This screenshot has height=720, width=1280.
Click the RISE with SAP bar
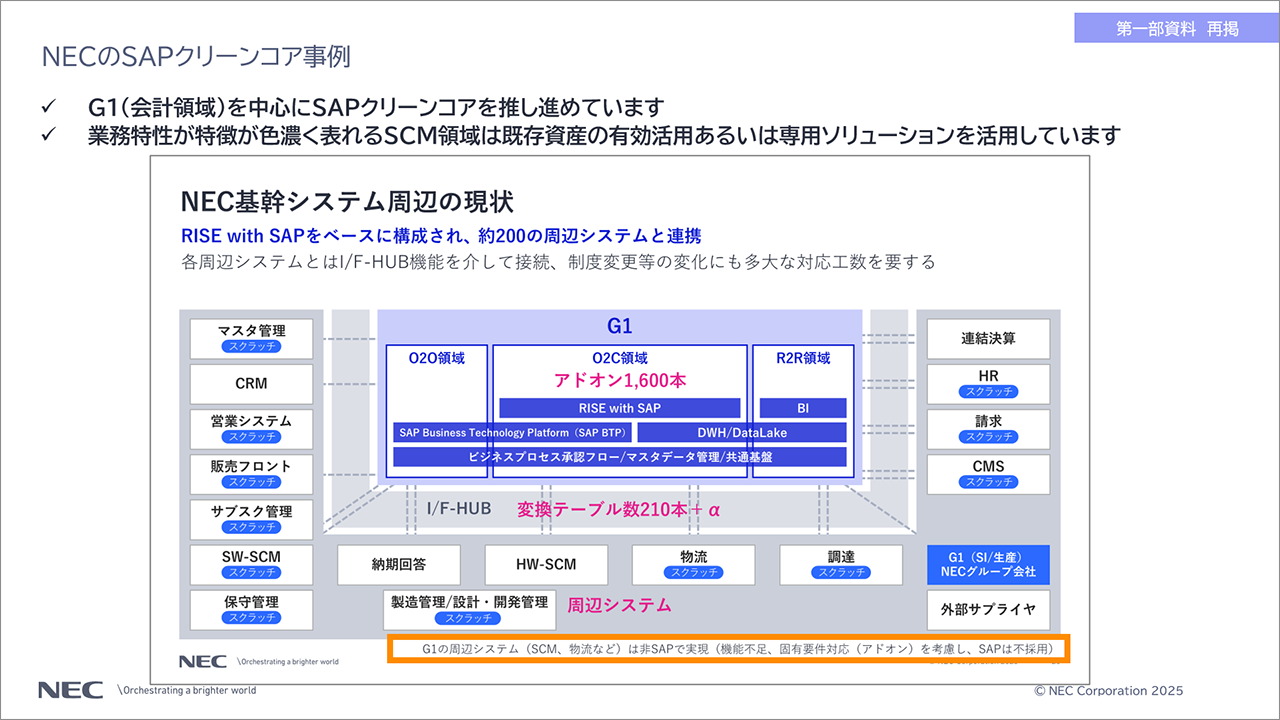pyautogui.click(x=619, y=408)
